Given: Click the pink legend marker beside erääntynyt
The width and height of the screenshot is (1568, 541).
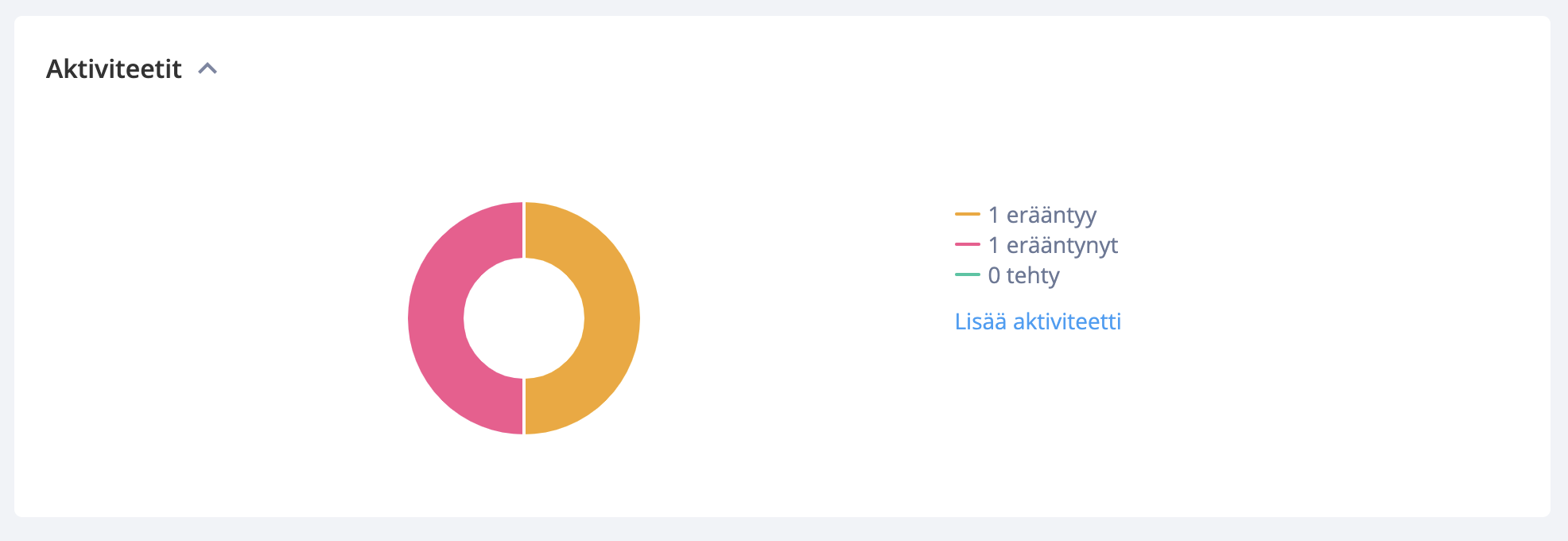Looking at the screenshot, I should pyautogui.click(x=967, y=244).
